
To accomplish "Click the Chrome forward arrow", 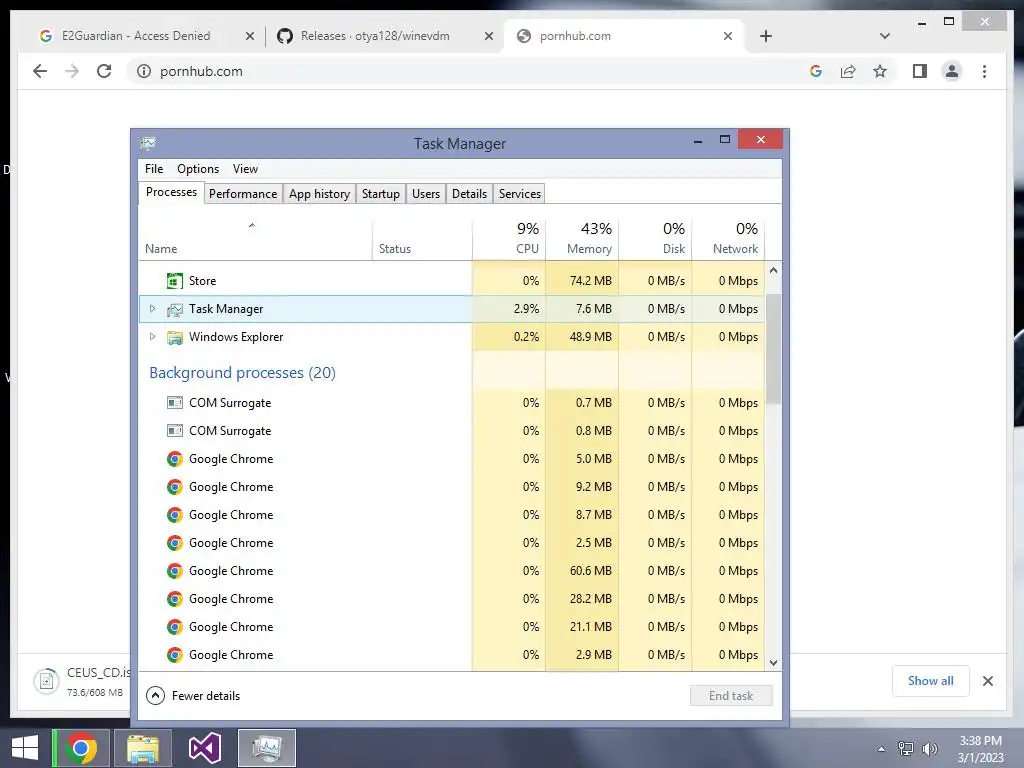I will pos(72,71).
